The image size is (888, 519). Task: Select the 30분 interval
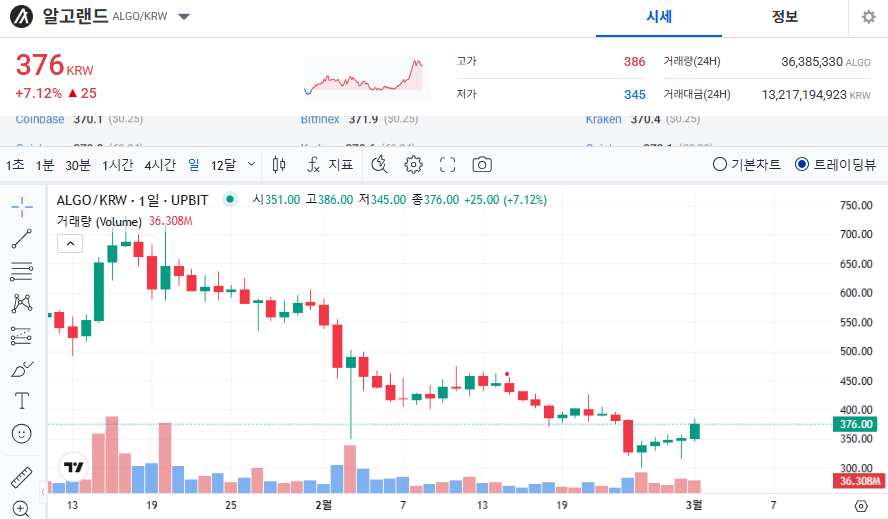pyautogui.click(x=78, y=165)
